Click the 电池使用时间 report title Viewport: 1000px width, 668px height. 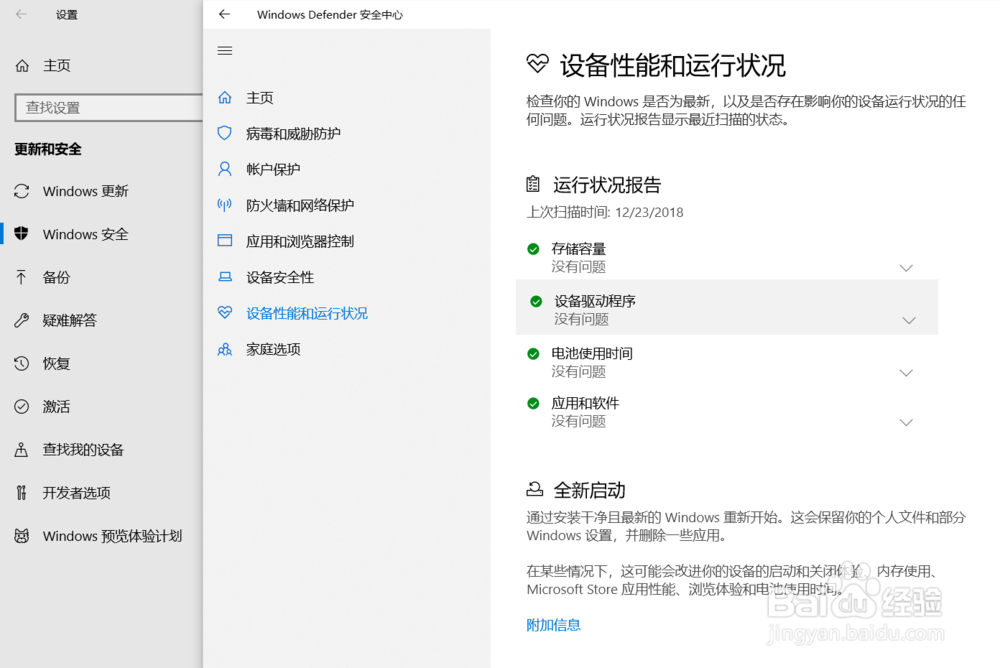(x=592, y=353)
